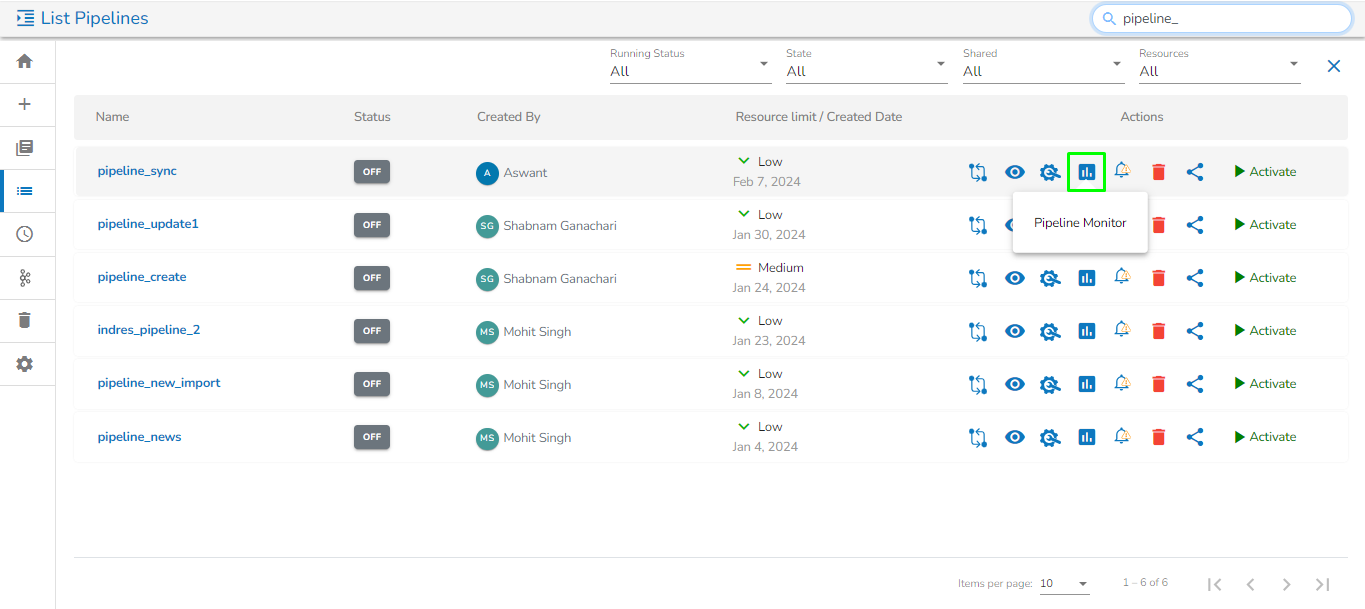Open the Items per page dropdown

click(x=1064, y=584)
